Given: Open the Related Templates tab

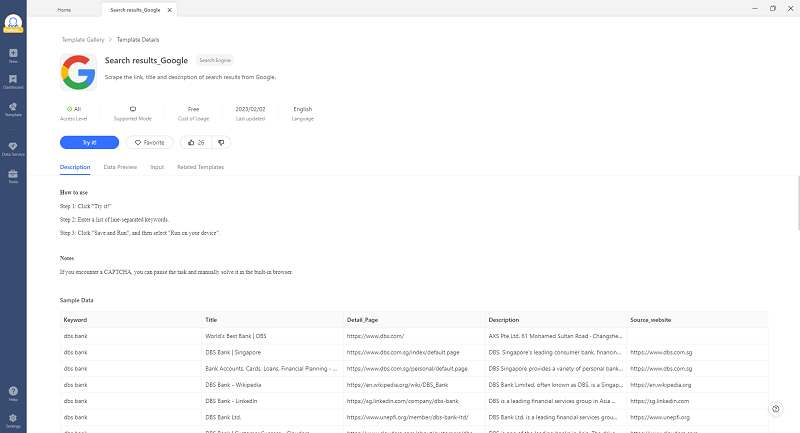Looking at the screenshot, I should click(x=201, y=167).
